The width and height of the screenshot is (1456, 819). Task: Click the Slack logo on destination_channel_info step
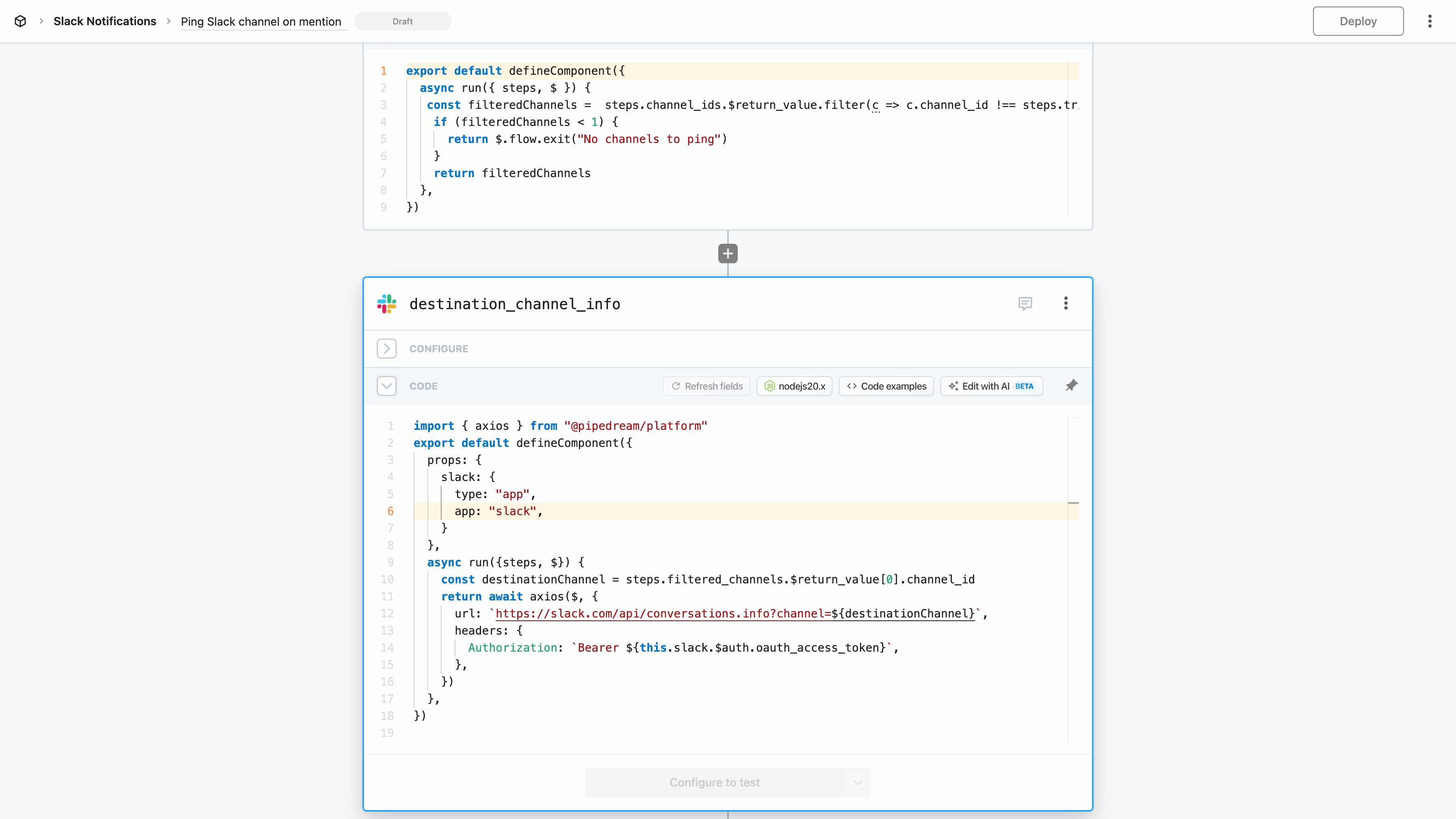pos(387,303)
